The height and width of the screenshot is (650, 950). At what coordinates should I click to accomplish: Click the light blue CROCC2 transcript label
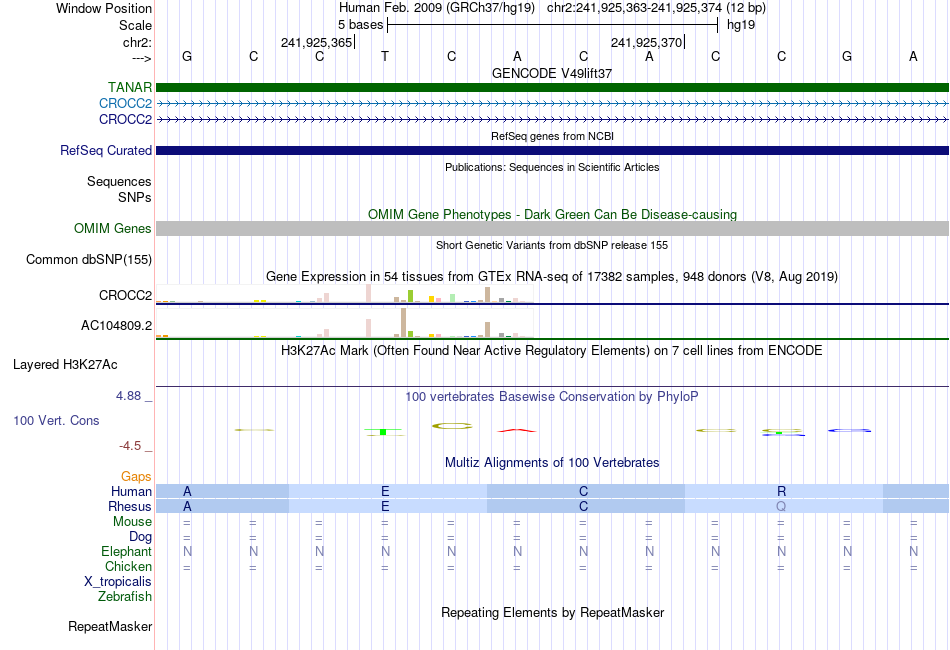125,104
